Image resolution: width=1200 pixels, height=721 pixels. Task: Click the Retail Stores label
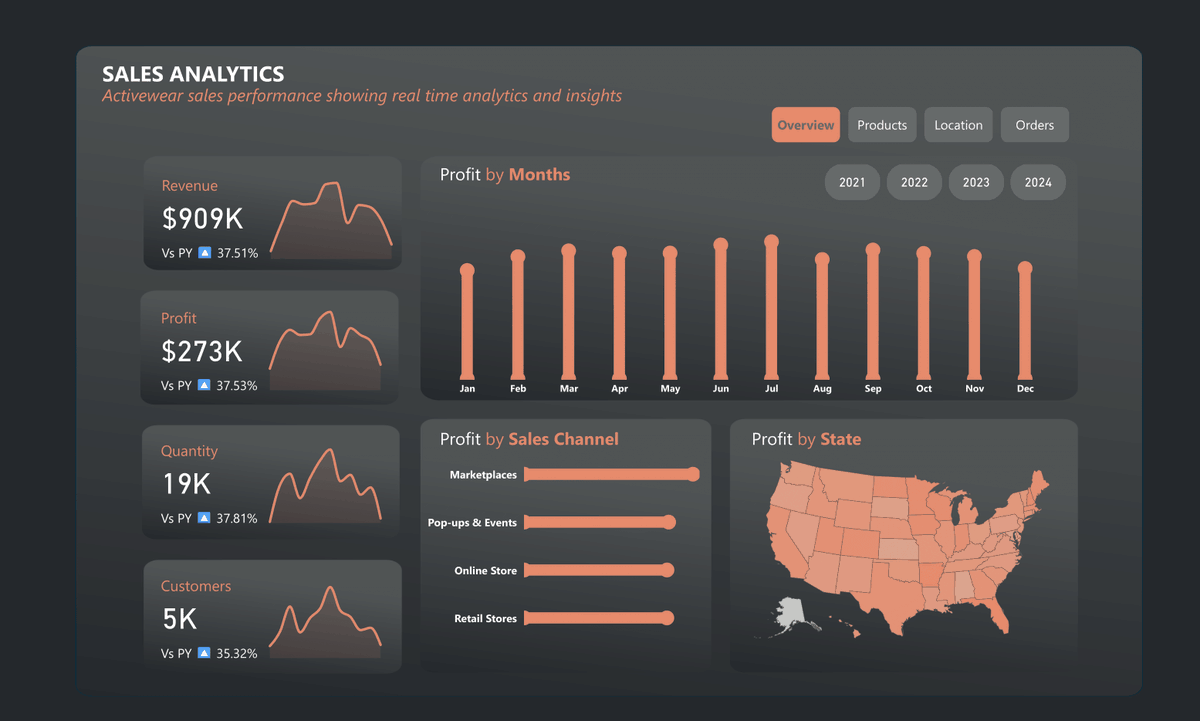click(x=485, y=618)
